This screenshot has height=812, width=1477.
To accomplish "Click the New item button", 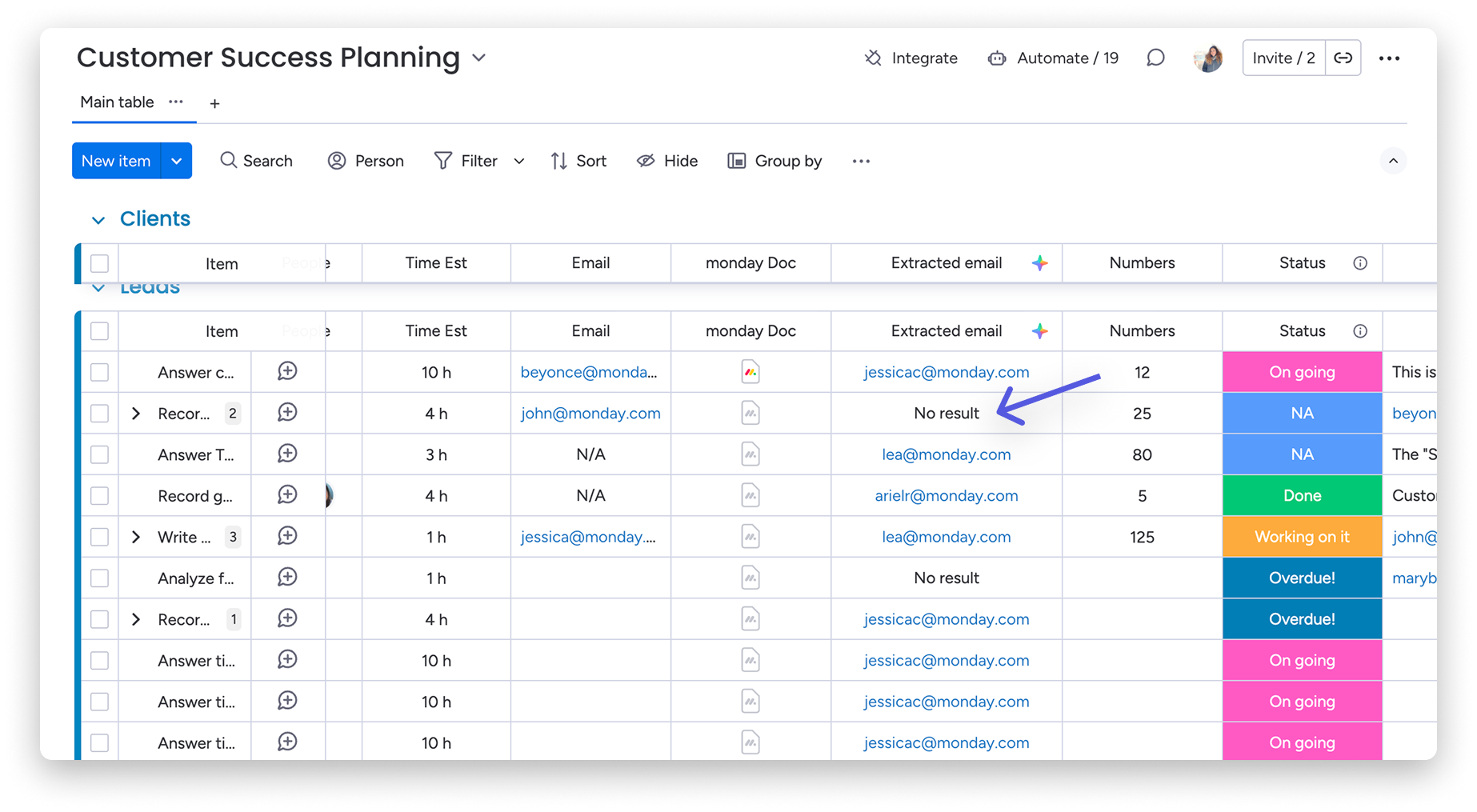I will (116, 161).
